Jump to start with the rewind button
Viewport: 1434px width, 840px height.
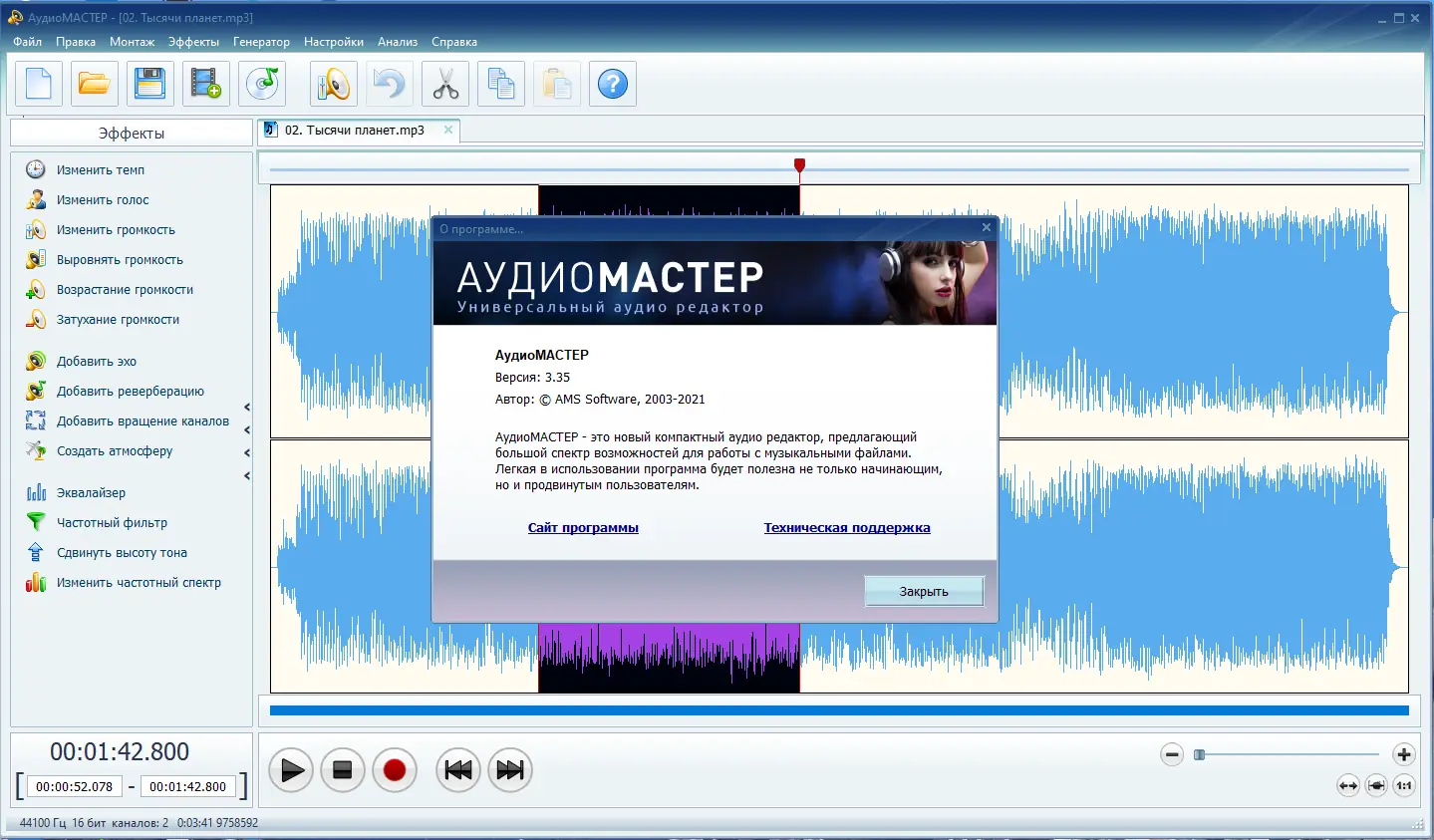click(458, 770)
